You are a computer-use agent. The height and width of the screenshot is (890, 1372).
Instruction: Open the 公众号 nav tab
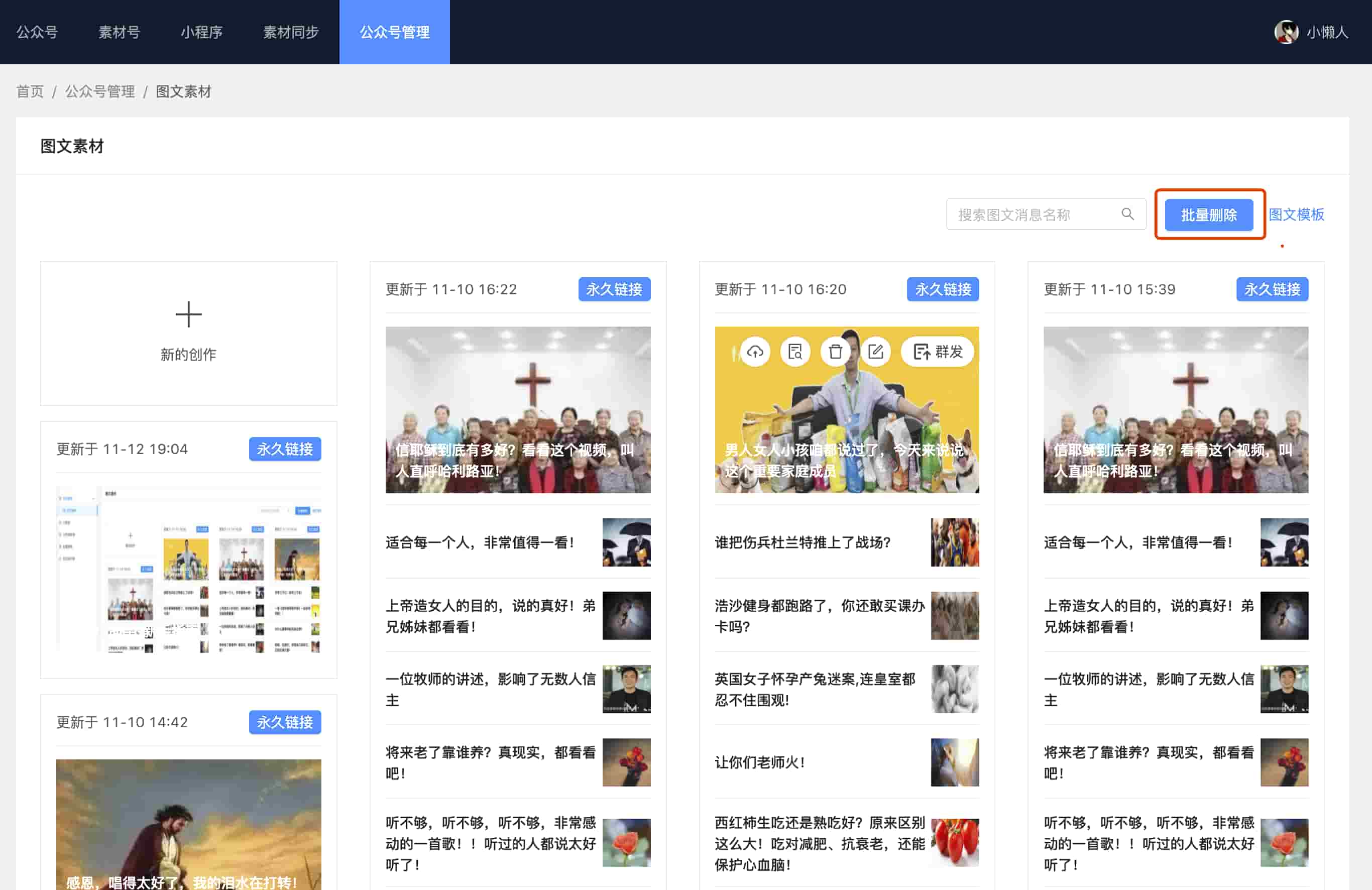coord(37,32)
